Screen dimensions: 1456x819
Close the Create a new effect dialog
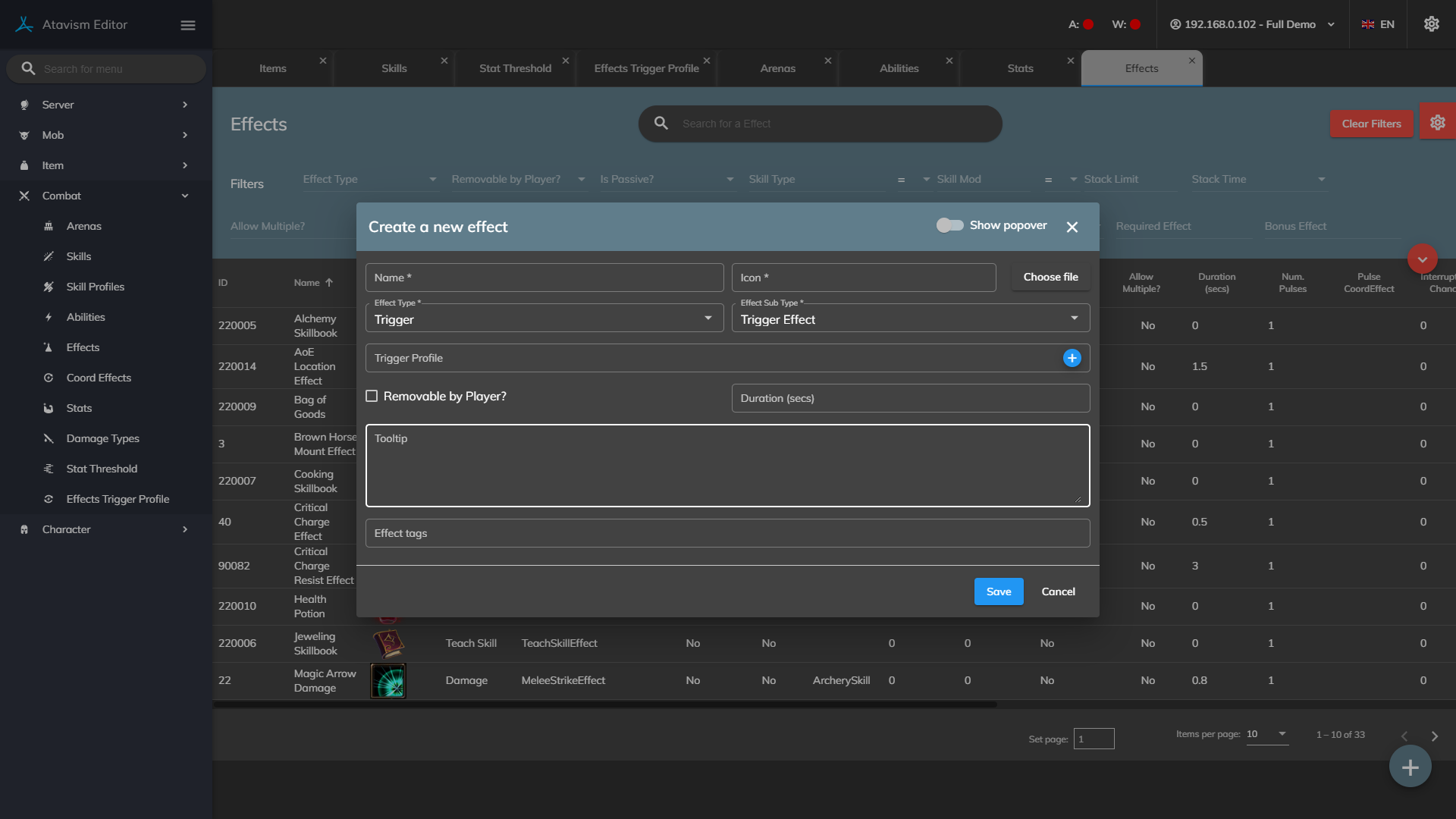[x=1072, y=227]
